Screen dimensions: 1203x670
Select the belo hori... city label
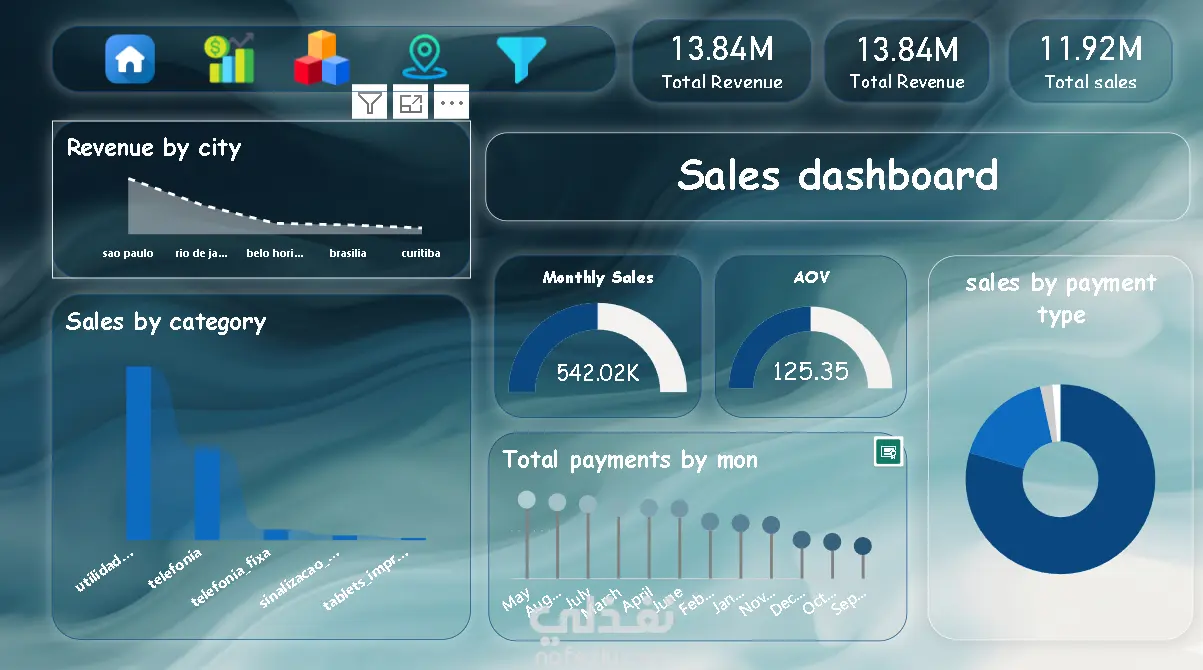pos(275,253)
